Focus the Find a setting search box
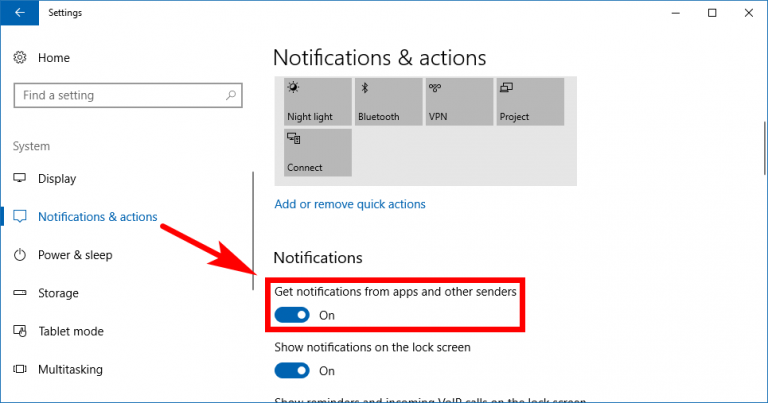The image size is (768, 403). point(128,95)
